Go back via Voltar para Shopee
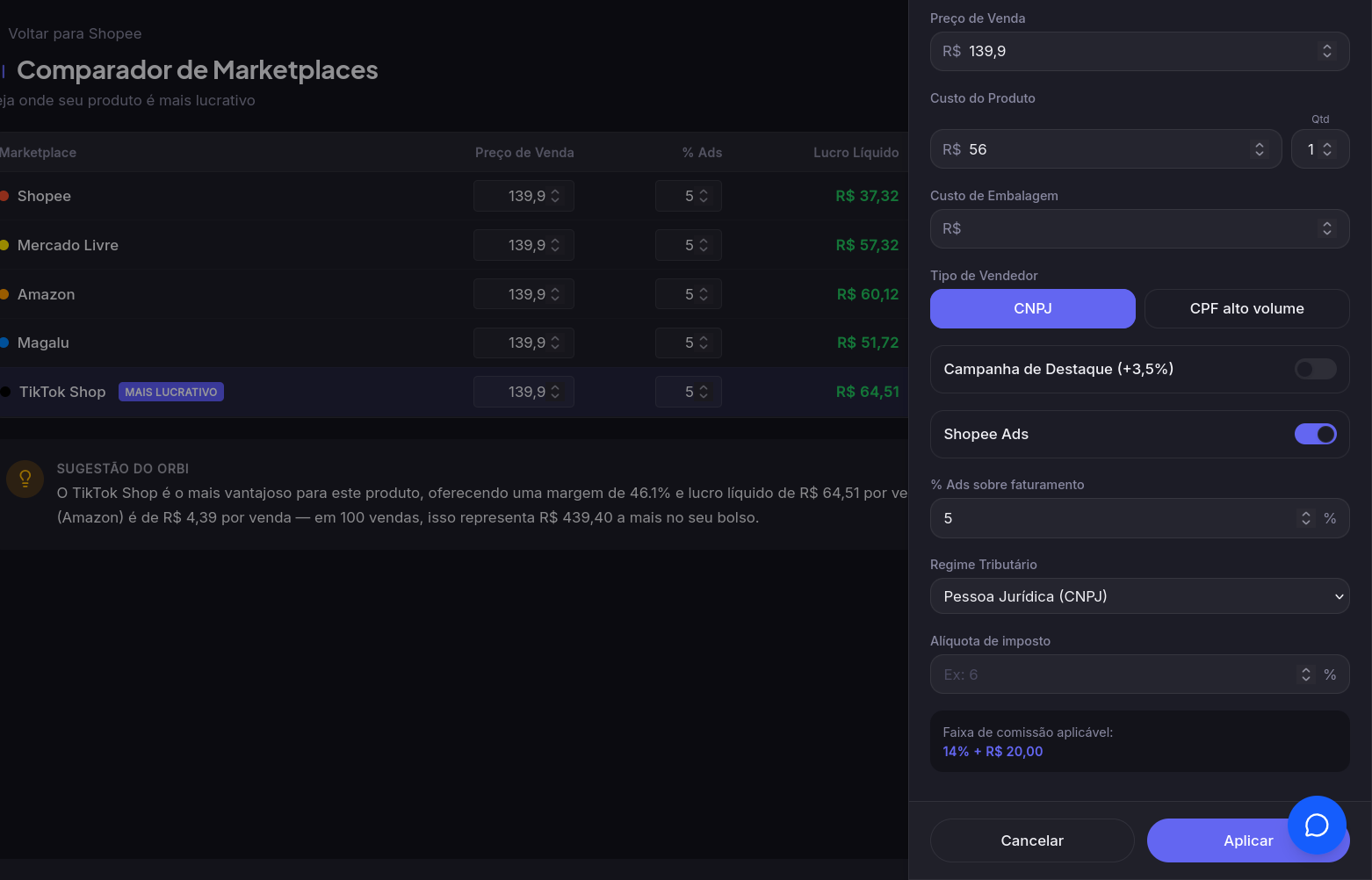 click(x=75, y=33)
